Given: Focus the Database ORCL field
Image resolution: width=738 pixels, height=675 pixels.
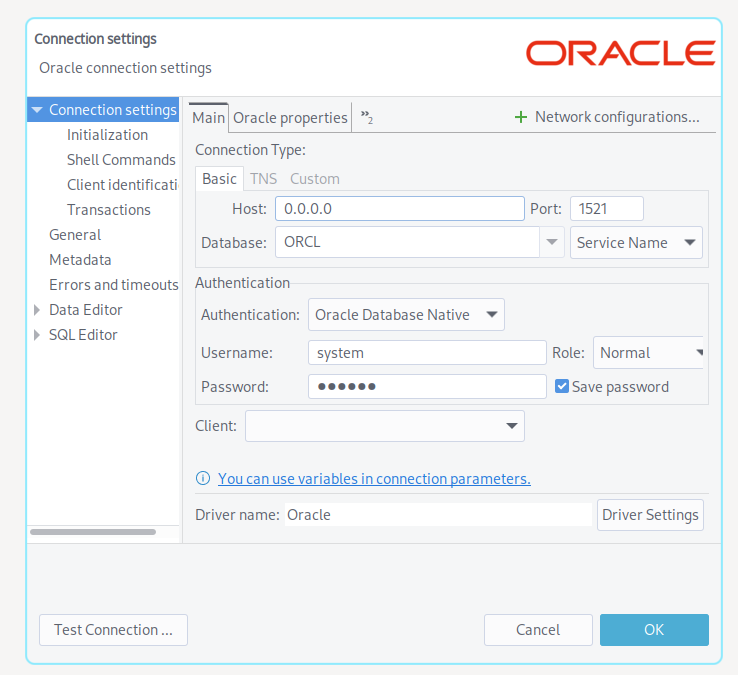Looking at the screenshot, I should [x=407, y=242].
